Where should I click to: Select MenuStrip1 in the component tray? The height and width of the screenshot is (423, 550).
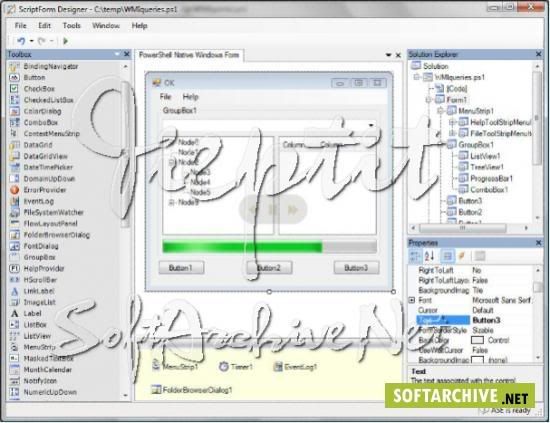(x=175, y=366)
